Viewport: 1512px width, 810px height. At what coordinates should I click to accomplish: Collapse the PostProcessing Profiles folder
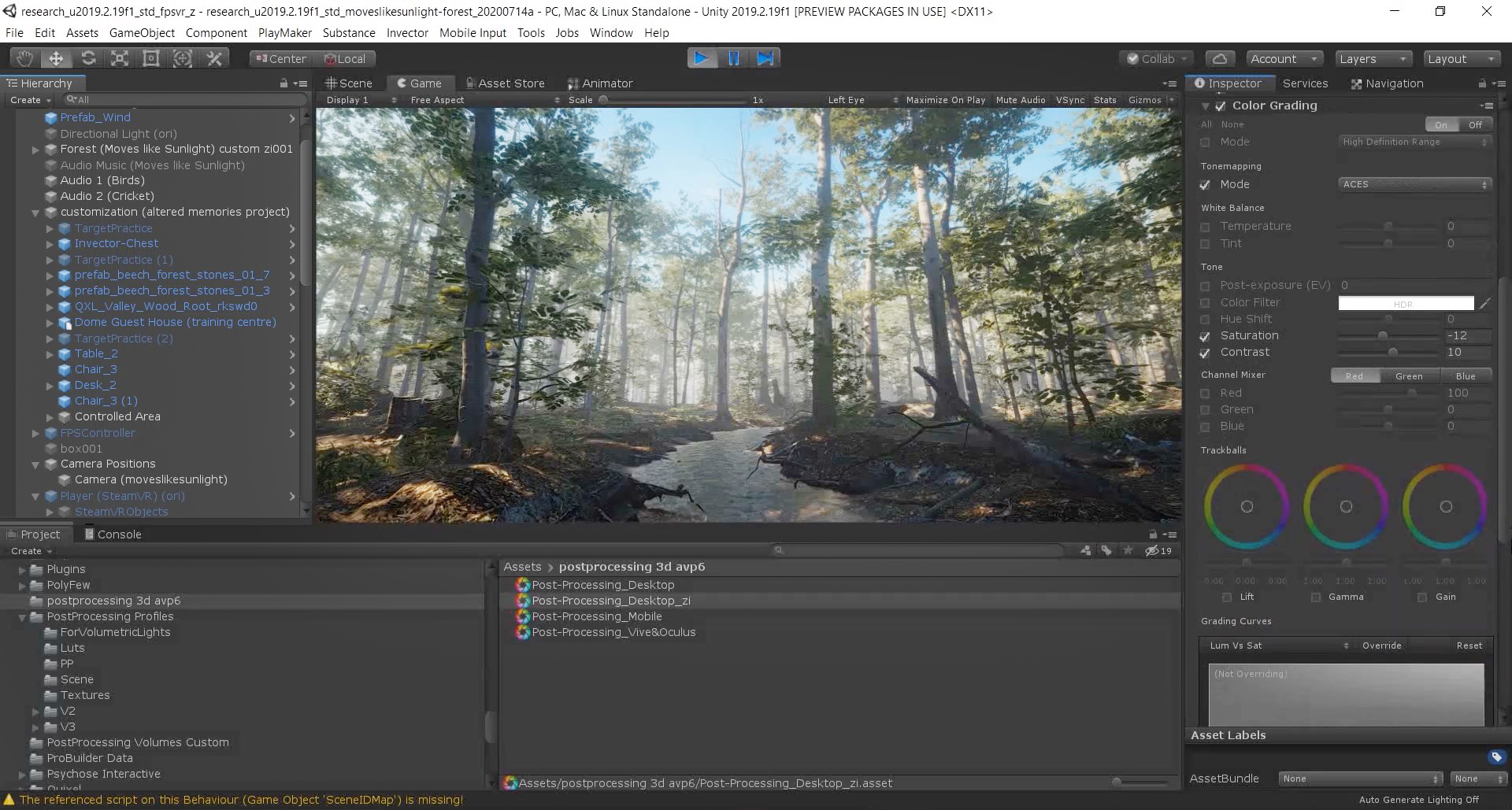click(x=23, y=617)
